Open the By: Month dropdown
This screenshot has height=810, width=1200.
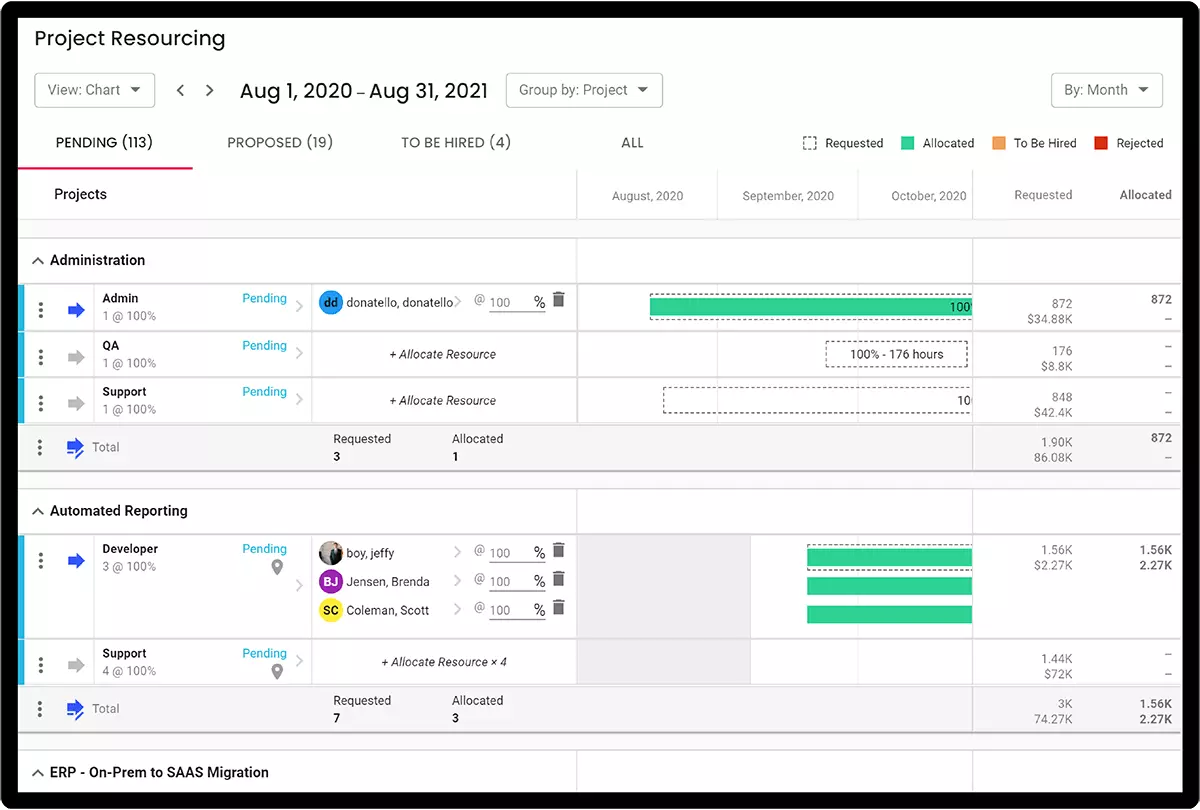tap(1106, 90)
